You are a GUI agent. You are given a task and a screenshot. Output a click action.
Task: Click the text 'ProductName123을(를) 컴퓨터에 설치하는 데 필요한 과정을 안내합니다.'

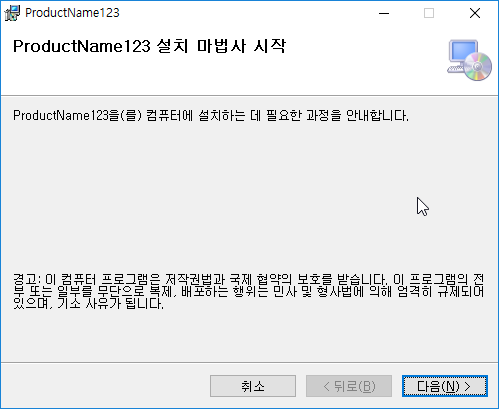coord(211,115)
